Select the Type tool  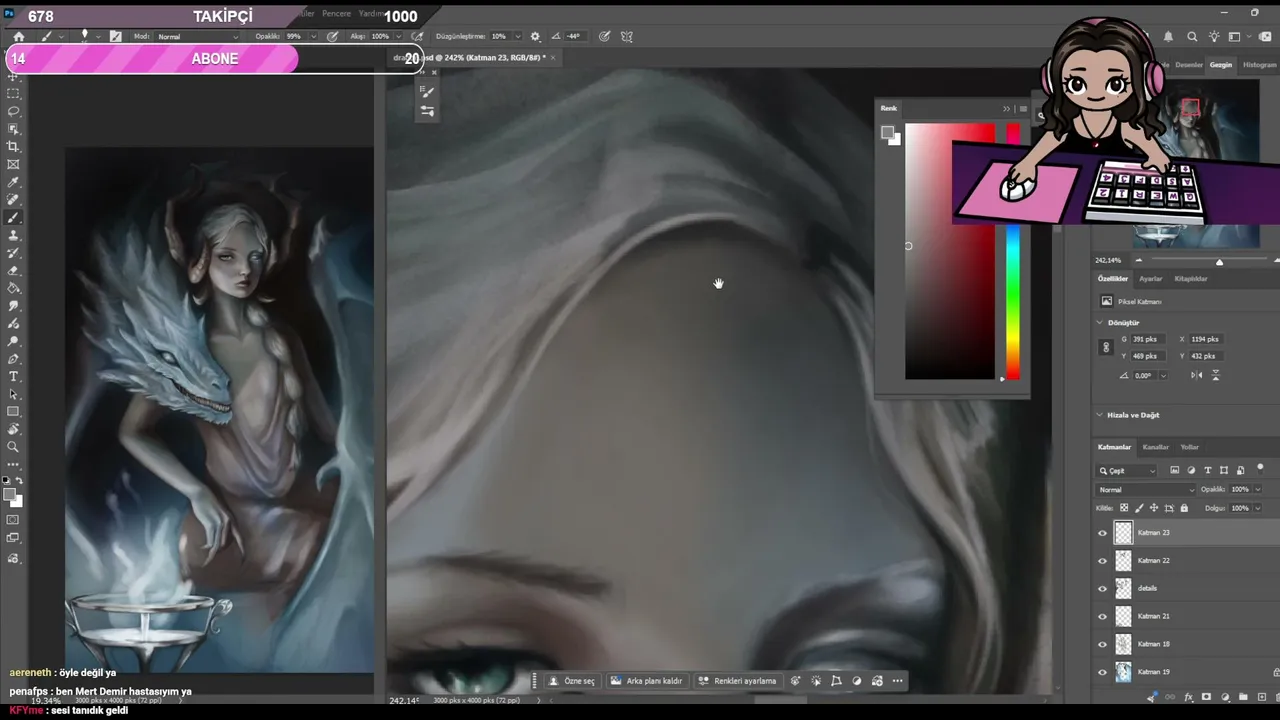click(14, 376)
